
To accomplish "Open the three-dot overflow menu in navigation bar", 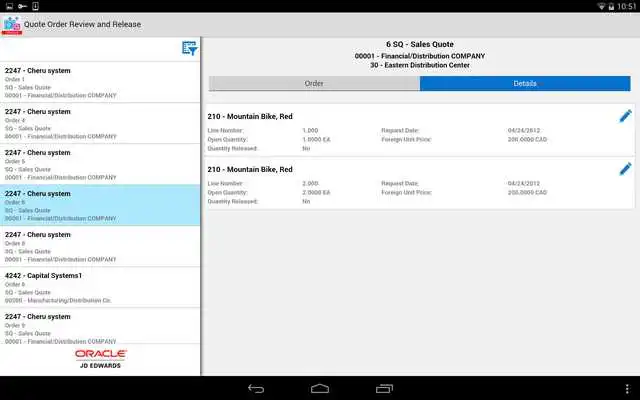I will tap(627, 389).
